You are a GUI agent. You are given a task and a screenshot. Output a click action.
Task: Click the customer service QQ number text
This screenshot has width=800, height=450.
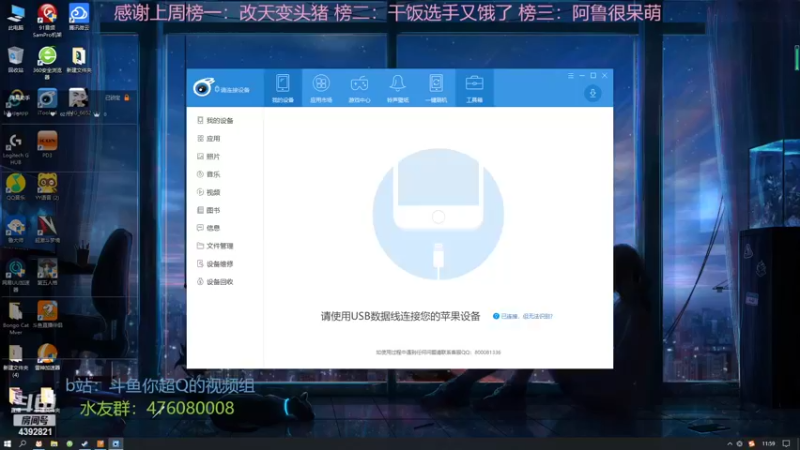(438, 352)
